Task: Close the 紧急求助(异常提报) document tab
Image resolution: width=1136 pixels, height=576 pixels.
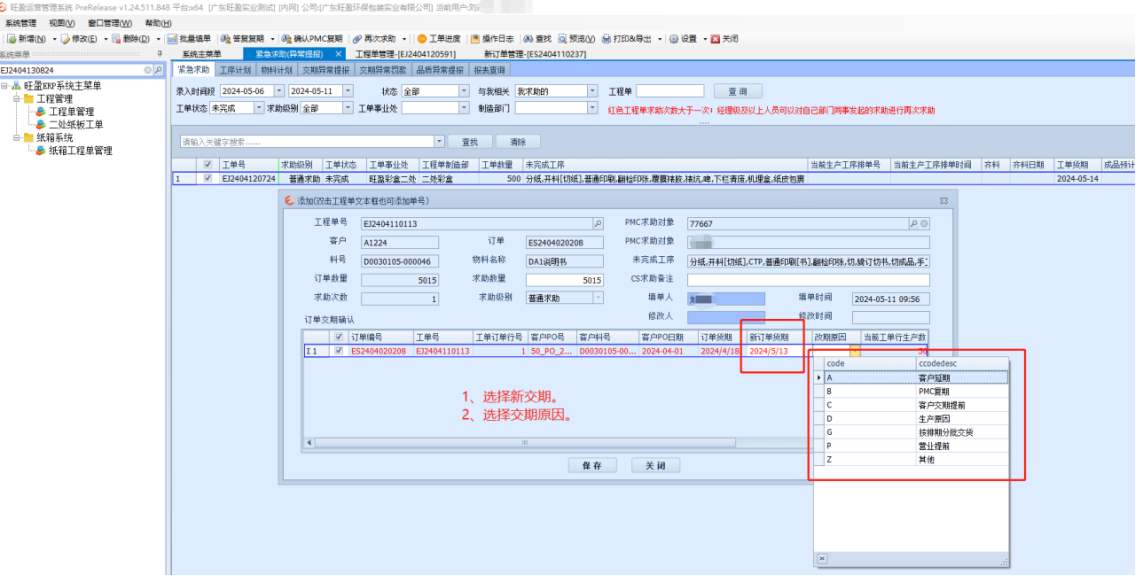Action: 338,54
